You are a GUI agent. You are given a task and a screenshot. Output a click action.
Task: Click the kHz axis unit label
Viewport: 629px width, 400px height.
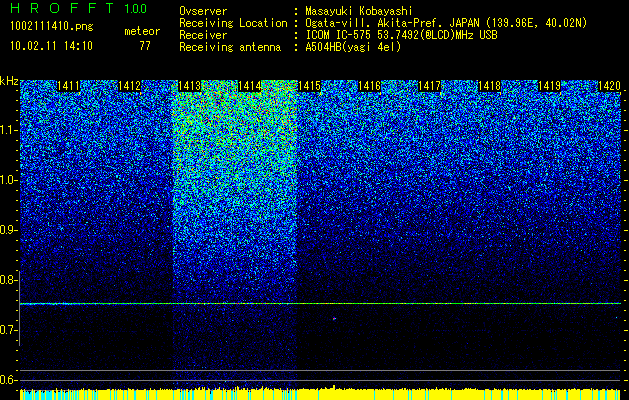point(9,81)
